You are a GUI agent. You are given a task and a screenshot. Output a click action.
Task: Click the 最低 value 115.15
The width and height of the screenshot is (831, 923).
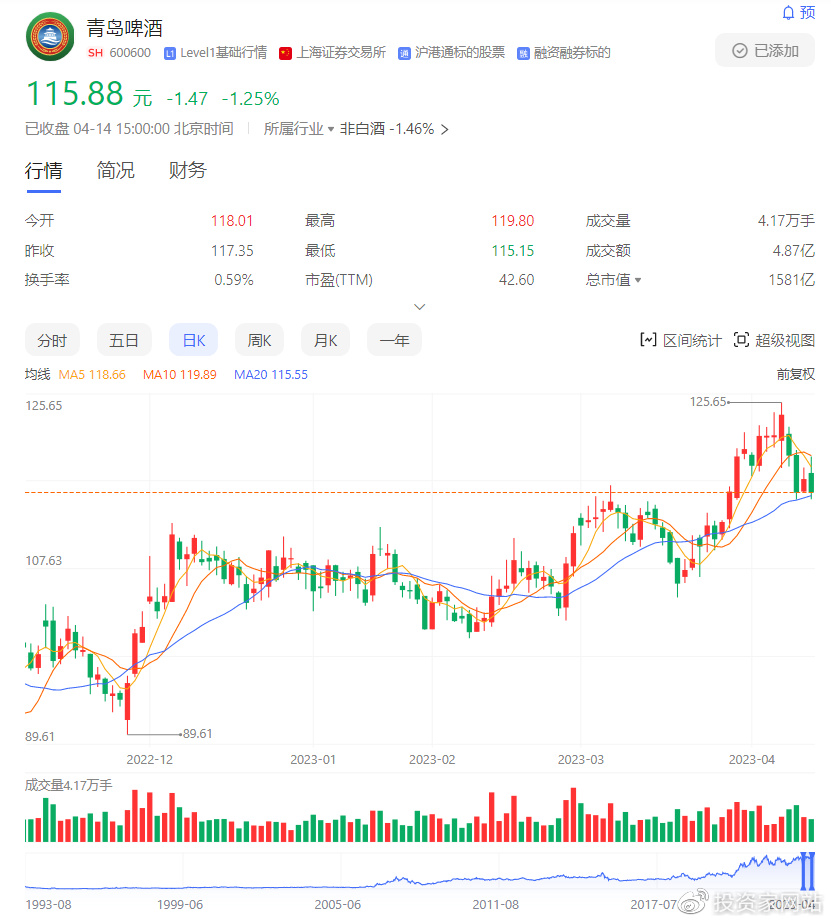point(513,251)
